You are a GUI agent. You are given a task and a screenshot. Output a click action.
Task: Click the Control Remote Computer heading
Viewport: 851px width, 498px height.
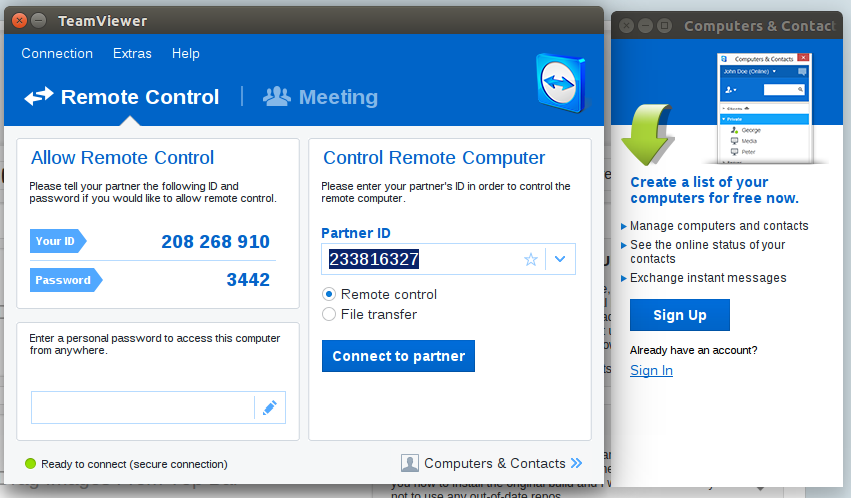click(x=434, y=157)
